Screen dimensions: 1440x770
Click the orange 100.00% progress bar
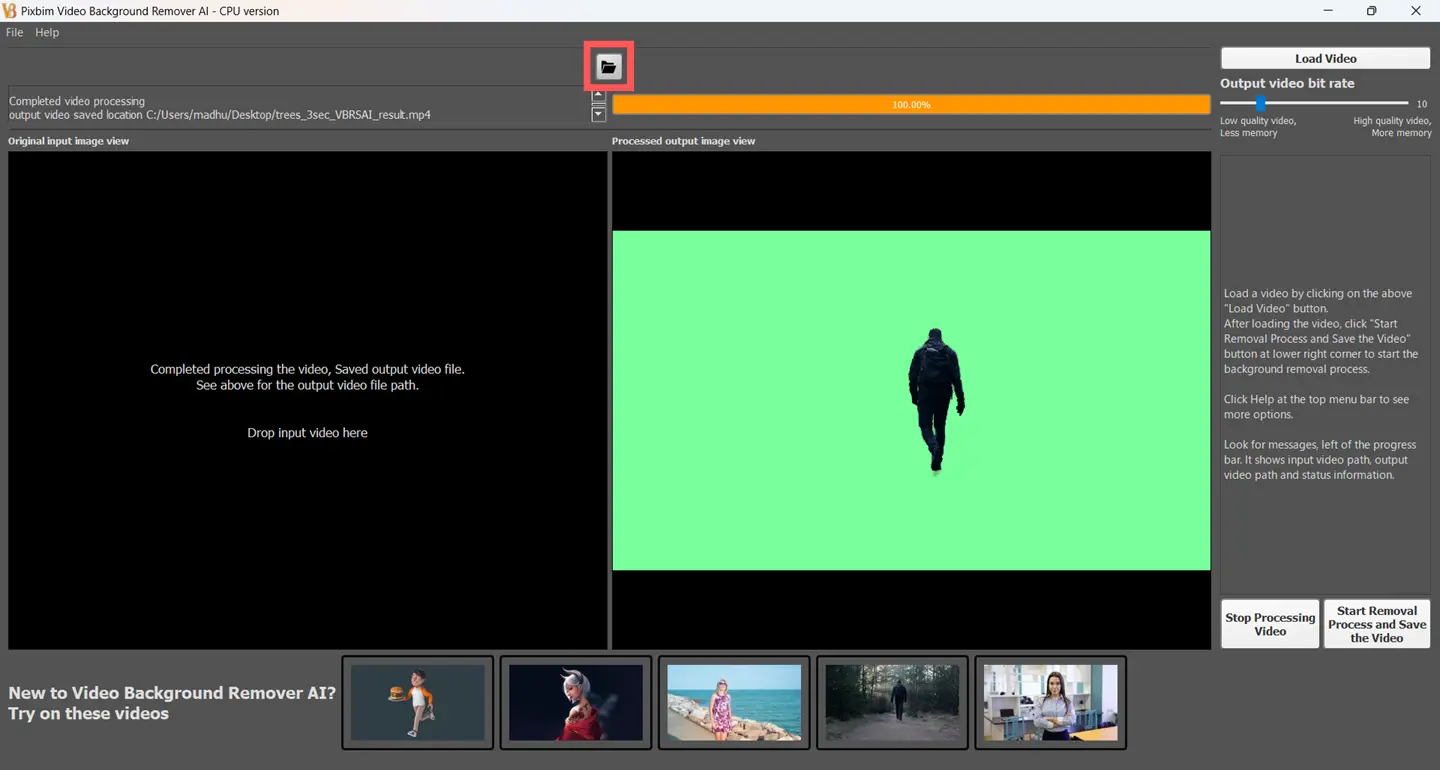point(911,104)
